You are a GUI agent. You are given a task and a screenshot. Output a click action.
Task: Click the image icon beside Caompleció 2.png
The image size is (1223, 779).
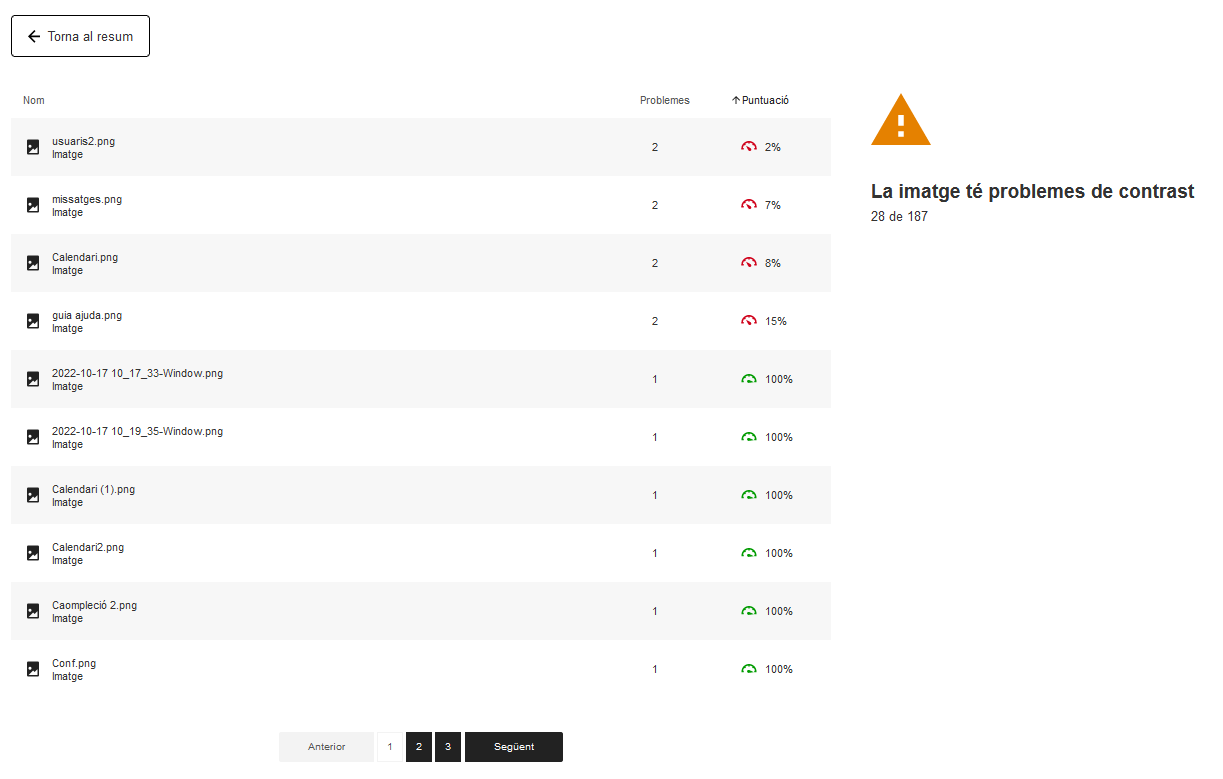point(33,611)
